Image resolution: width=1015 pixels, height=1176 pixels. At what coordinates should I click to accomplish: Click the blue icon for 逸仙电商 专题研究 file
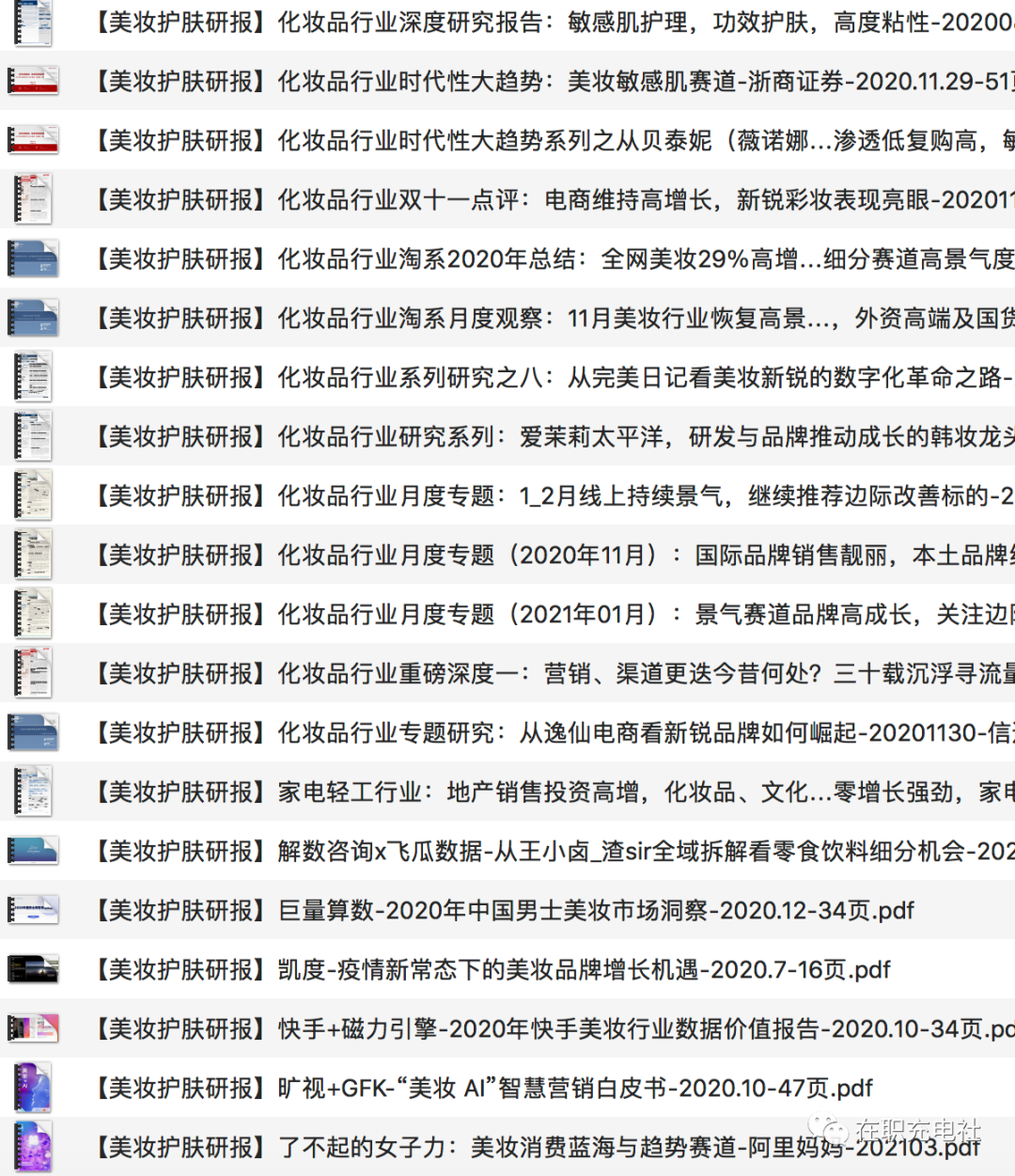(33, 733)
